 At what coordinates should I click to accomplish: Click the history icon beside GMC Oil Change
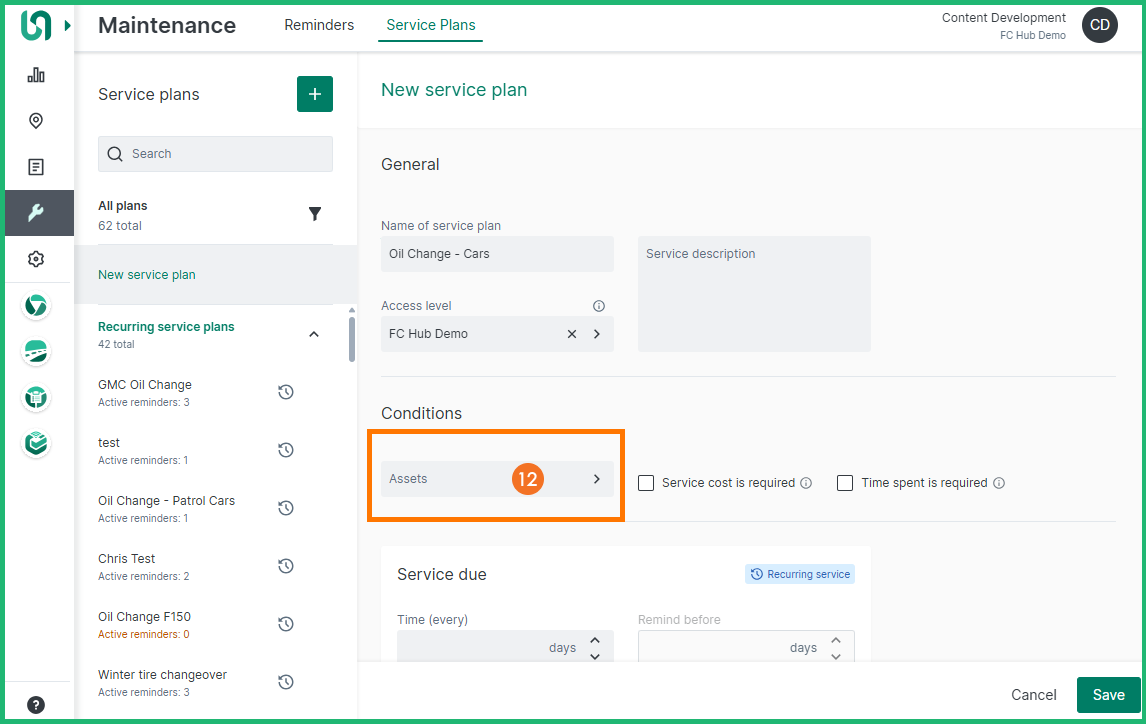(286, 392)
